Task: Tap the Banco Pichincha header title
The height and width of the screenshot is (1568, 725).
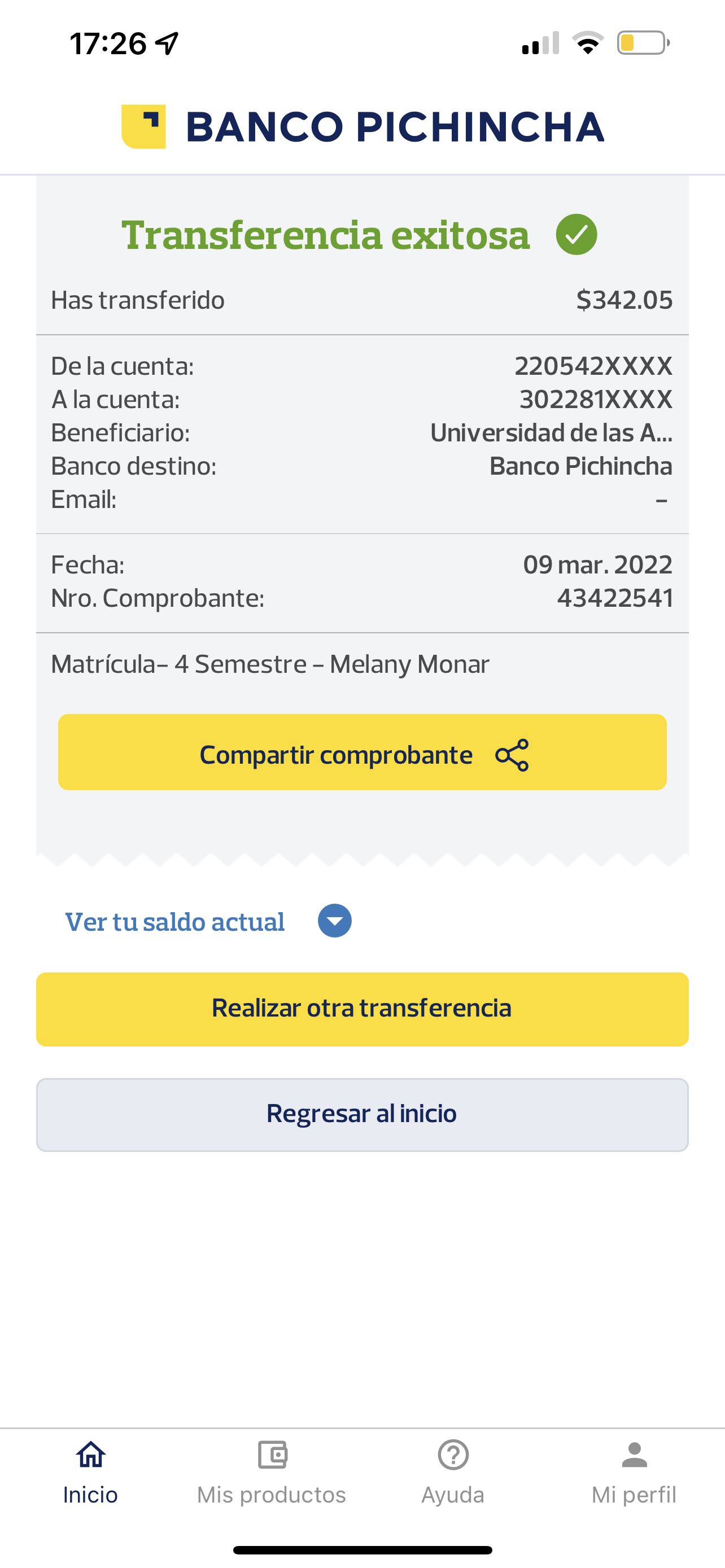Action: click(x=395, y=126)
